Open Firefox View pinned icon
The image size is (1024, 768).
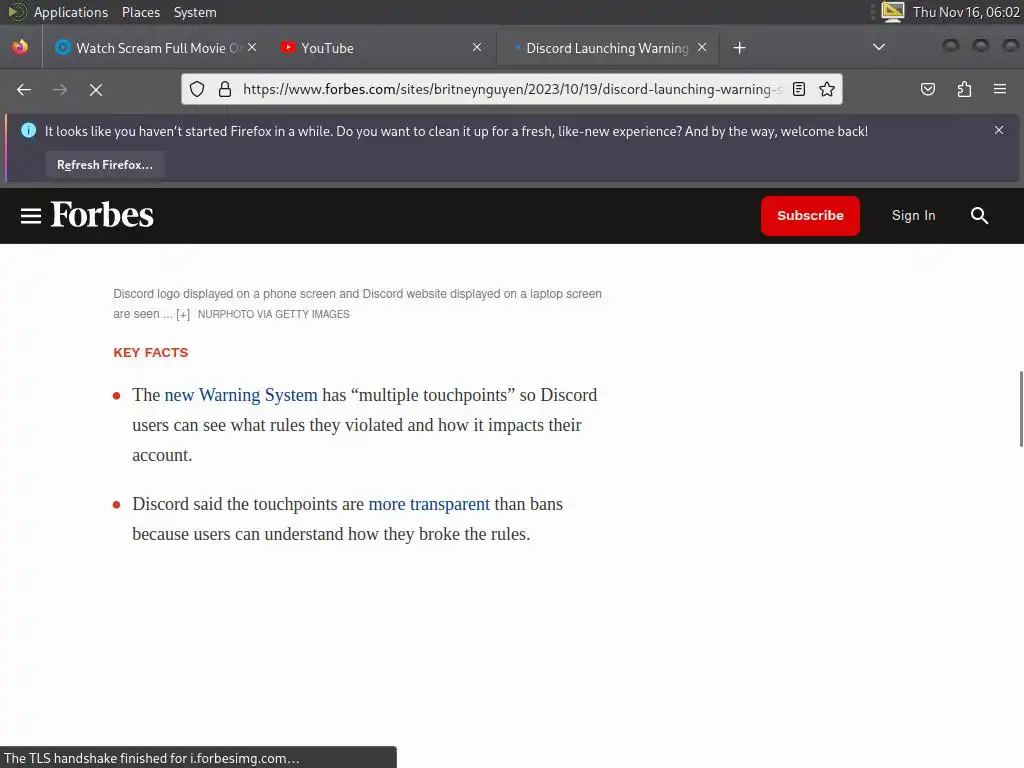coord(20,48)
